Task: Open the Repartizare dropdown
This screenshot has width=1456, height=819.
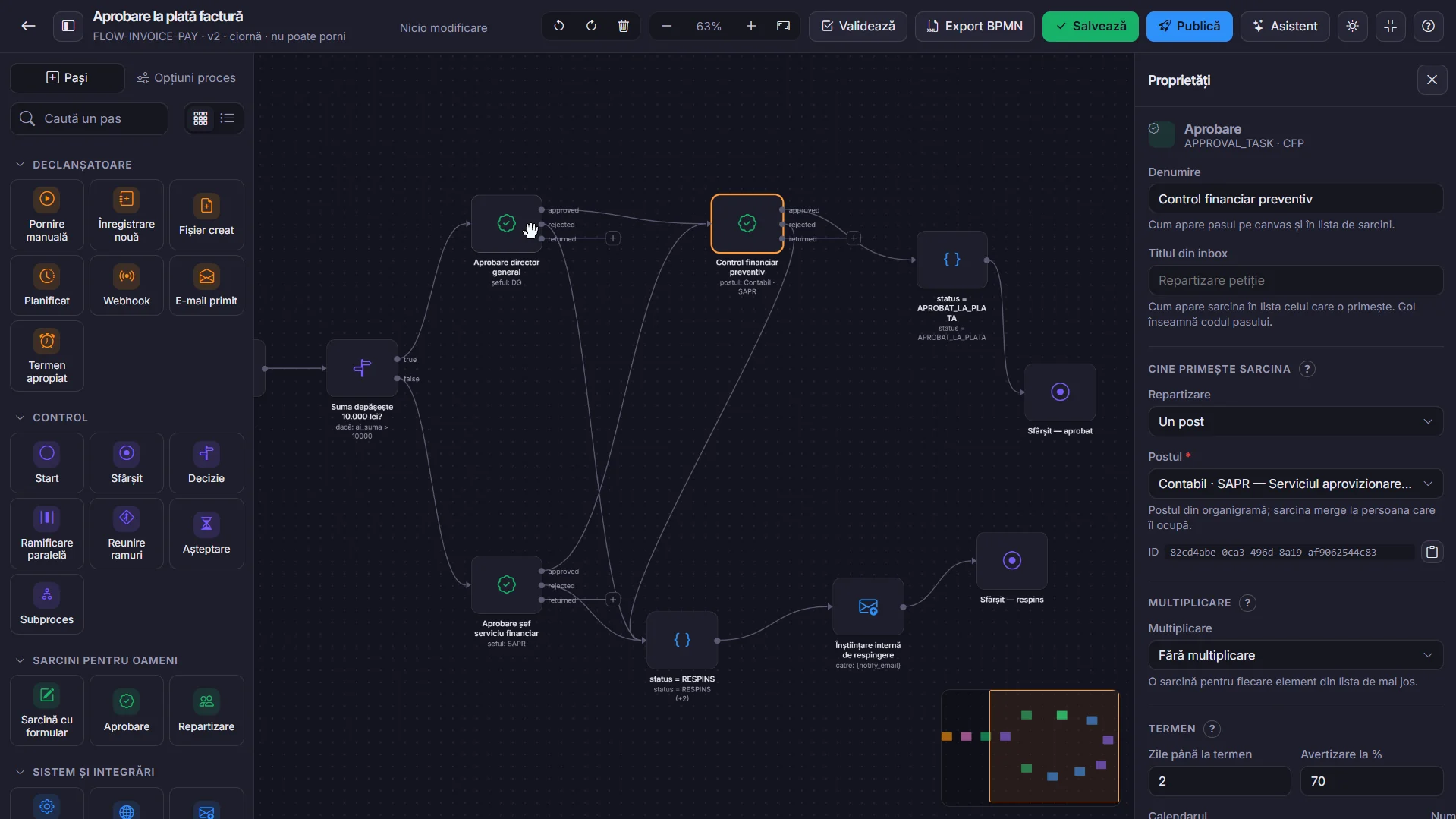Action: (1295, 421)
